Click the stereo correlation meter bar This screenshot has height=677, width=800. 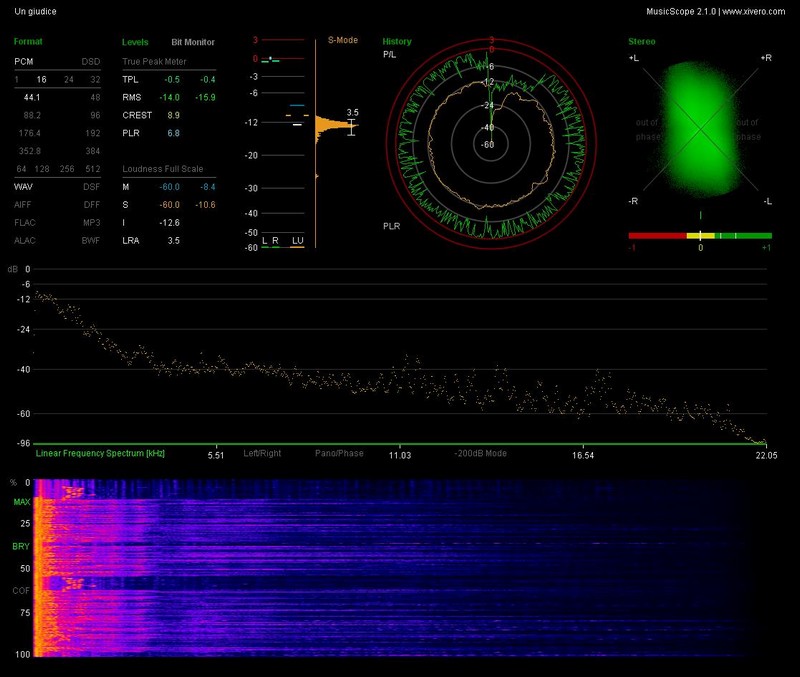pos(700,236)
